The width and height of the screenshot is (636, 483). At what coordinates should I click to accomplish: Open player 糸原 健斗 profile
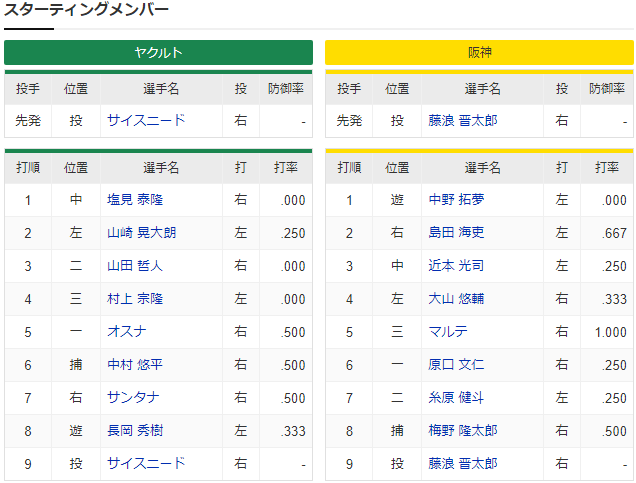[456, 397]
